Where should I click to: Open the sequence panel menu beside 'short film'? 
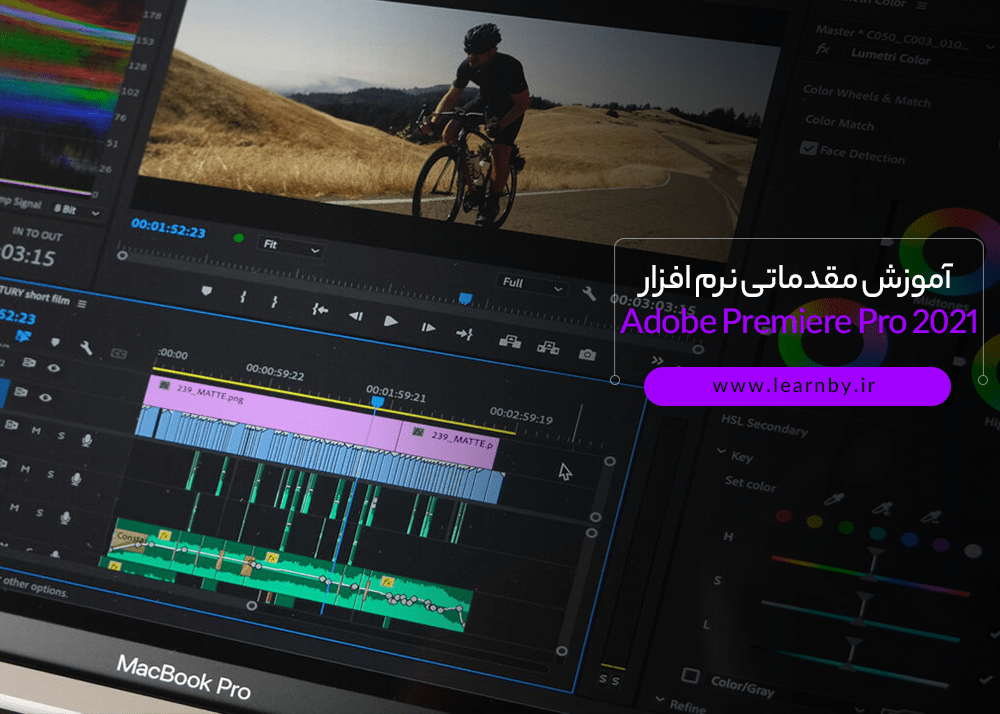tap(82, 303)
